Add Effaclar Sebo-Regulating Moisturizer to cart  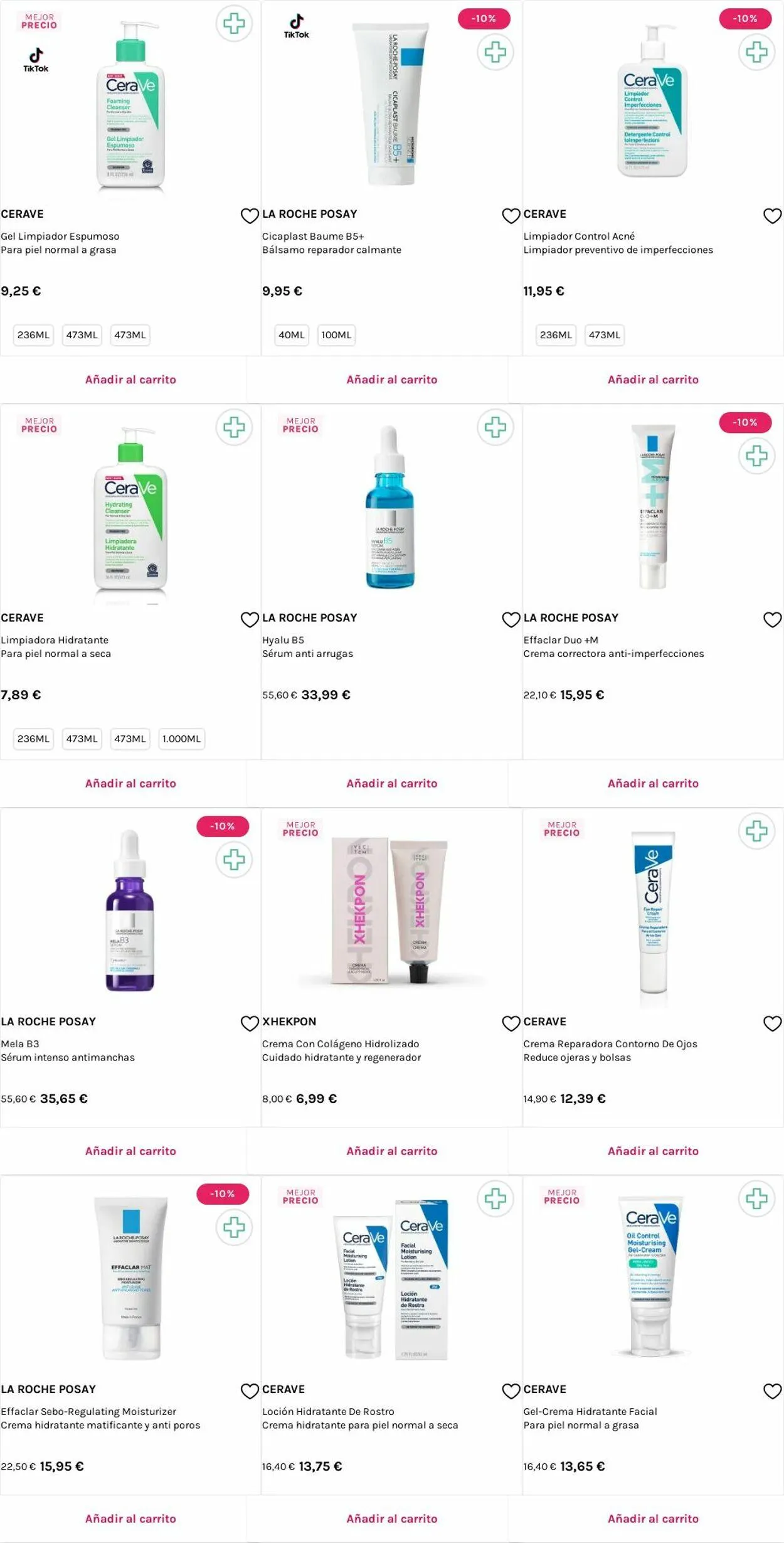coord(130,1518)
